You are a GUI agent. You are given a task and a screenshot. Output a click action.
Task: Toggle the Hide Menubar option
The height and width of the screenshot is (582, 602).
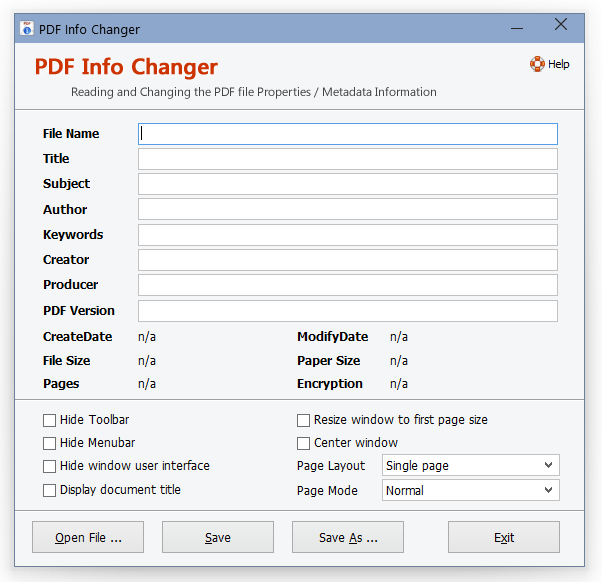[x=50, y=443]
